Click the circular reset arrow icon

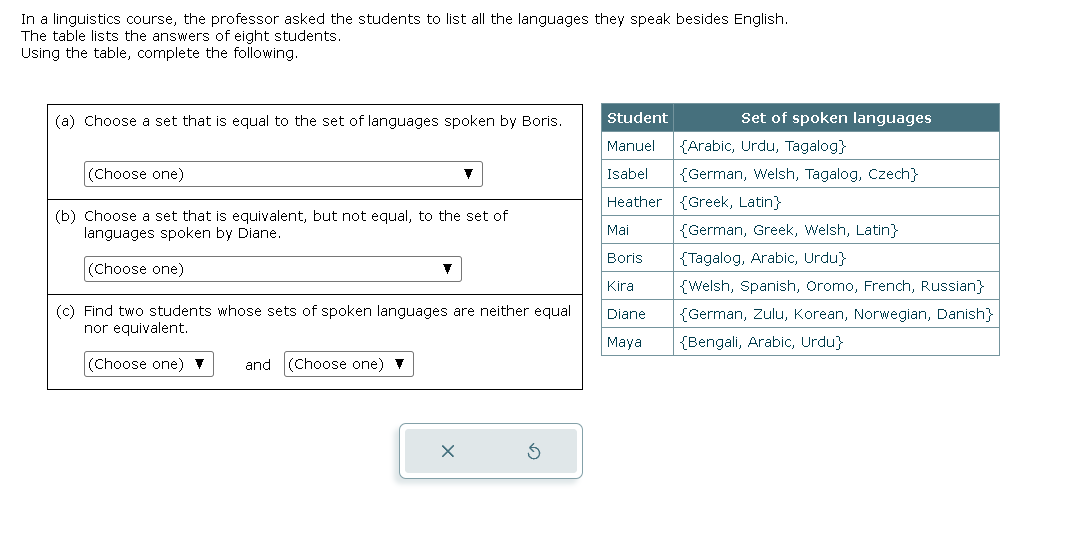[x=534, y=451]
